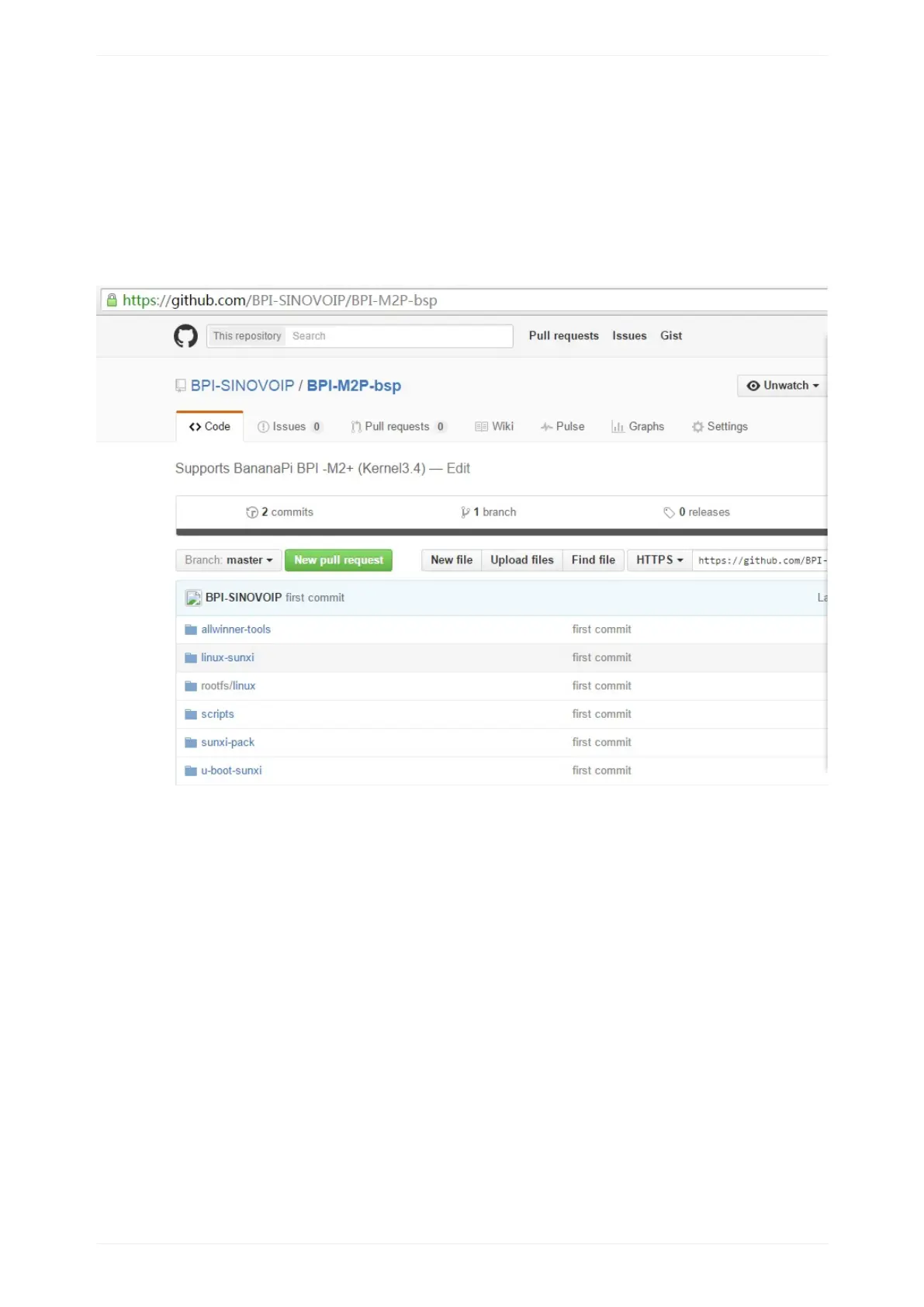Screen dimensions: 924x1307
Task: Click the repository book icon beside BPI-SINOVOIP
Action: pyautogui.click(x=181, y=386)
